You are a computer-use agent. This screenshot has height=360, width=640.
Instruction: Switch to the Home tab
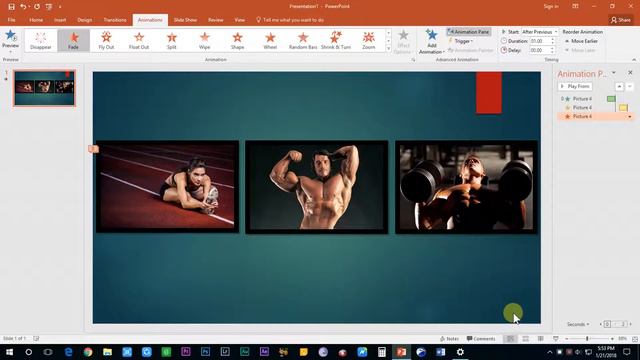[x=36, y=20]
